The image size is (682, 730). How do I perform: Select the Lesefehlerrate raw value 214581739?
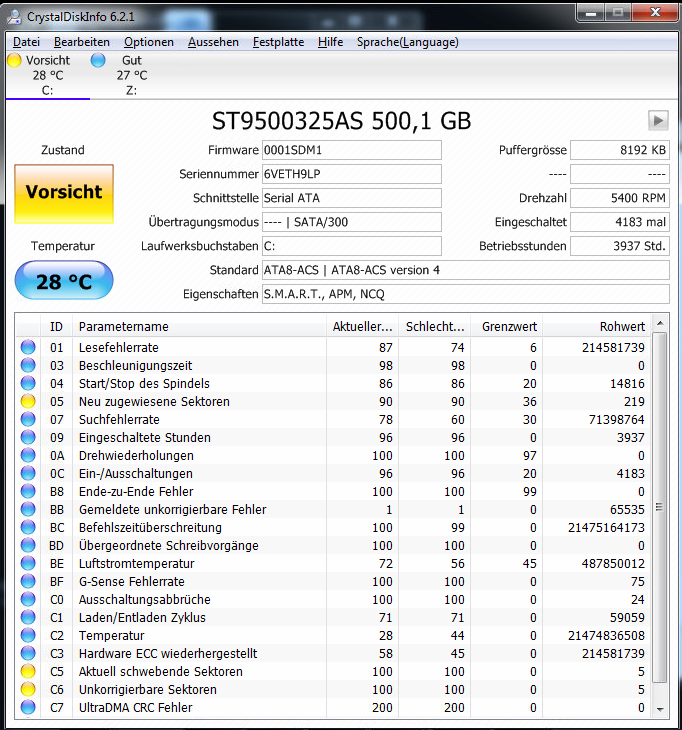pos(613,347)
